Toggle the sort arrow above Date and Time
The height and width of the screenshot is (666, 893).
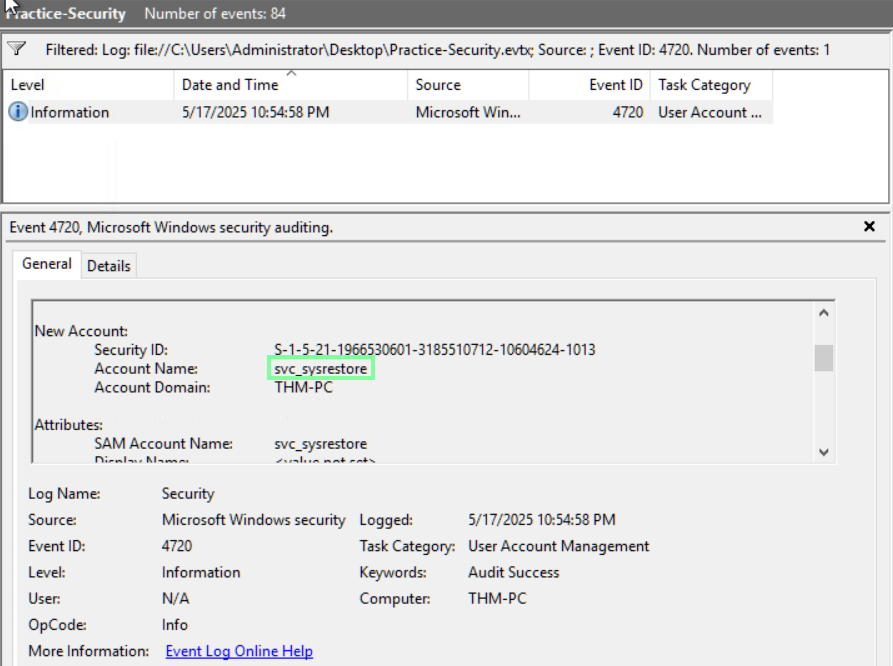pos(291,74)
